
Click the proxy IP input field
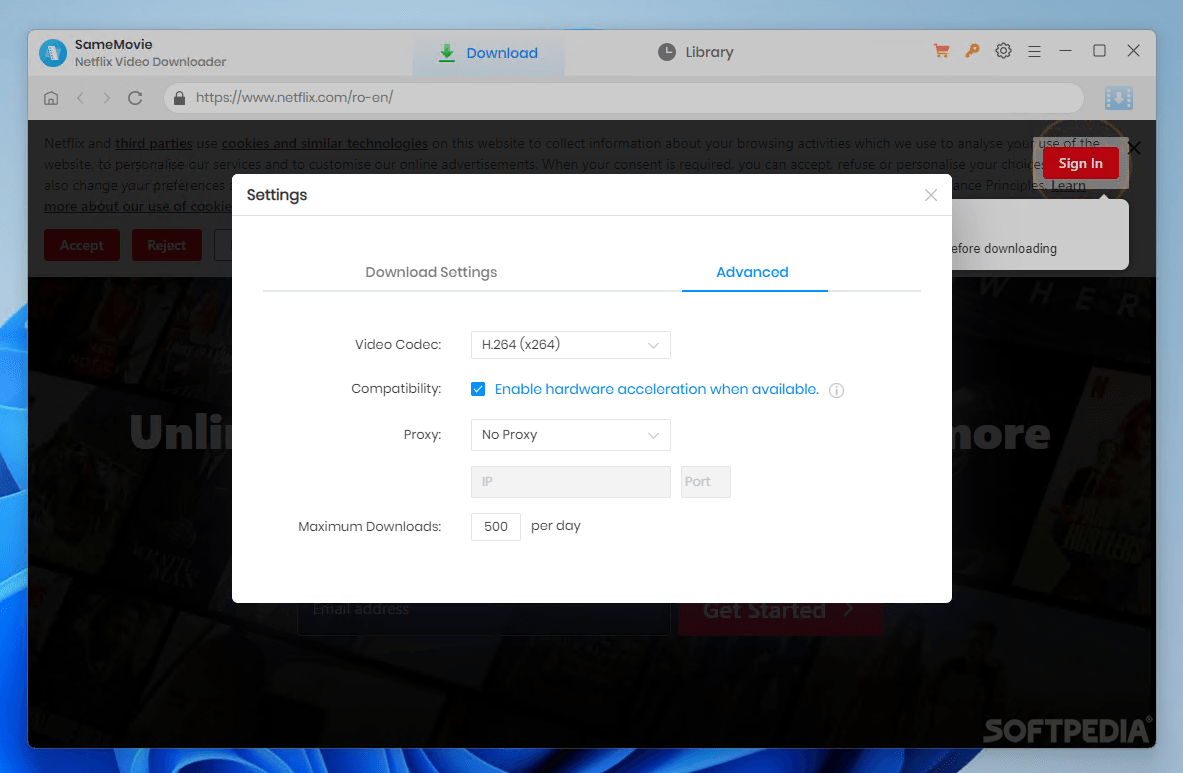point(570,482)
